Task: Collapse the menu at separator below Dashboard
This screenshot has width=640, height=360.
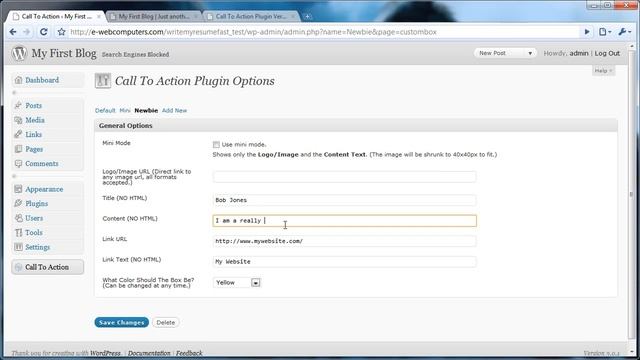Action: tap(47, 93)
